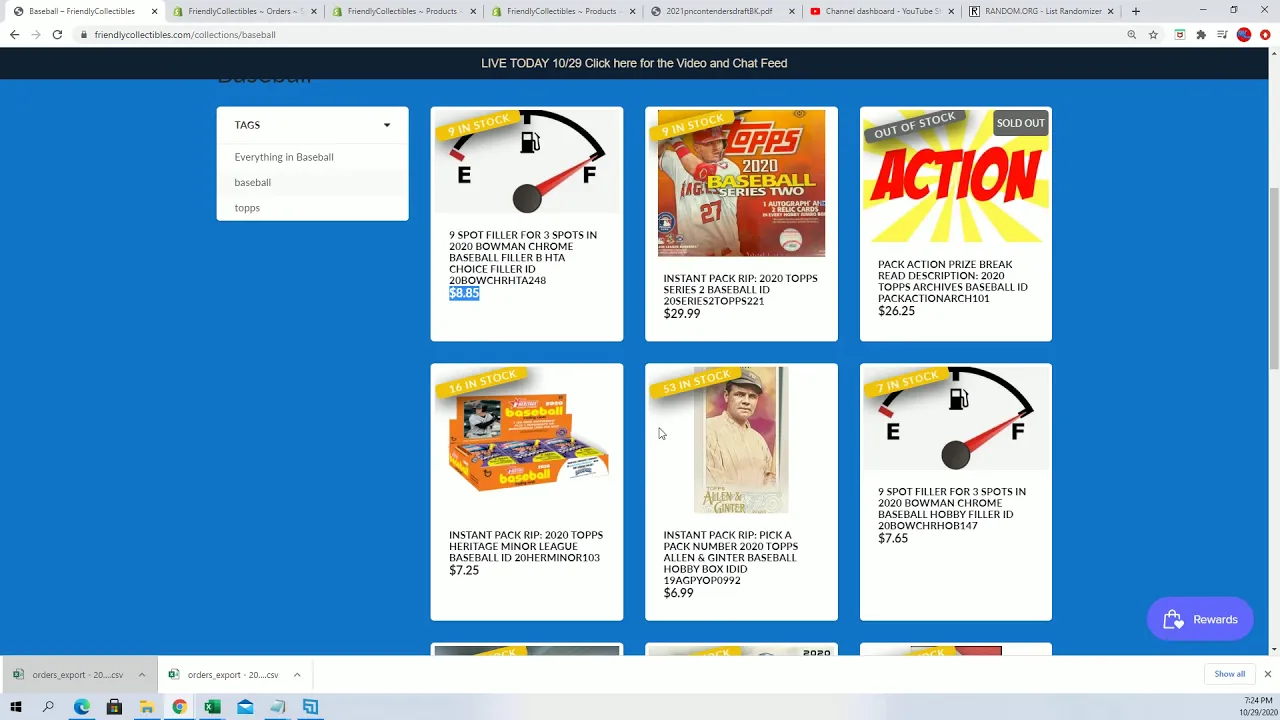Reload the page with the refresh icon
Image resolution: width=1280 pixels, height=720 pixels.
click(57, 34)
